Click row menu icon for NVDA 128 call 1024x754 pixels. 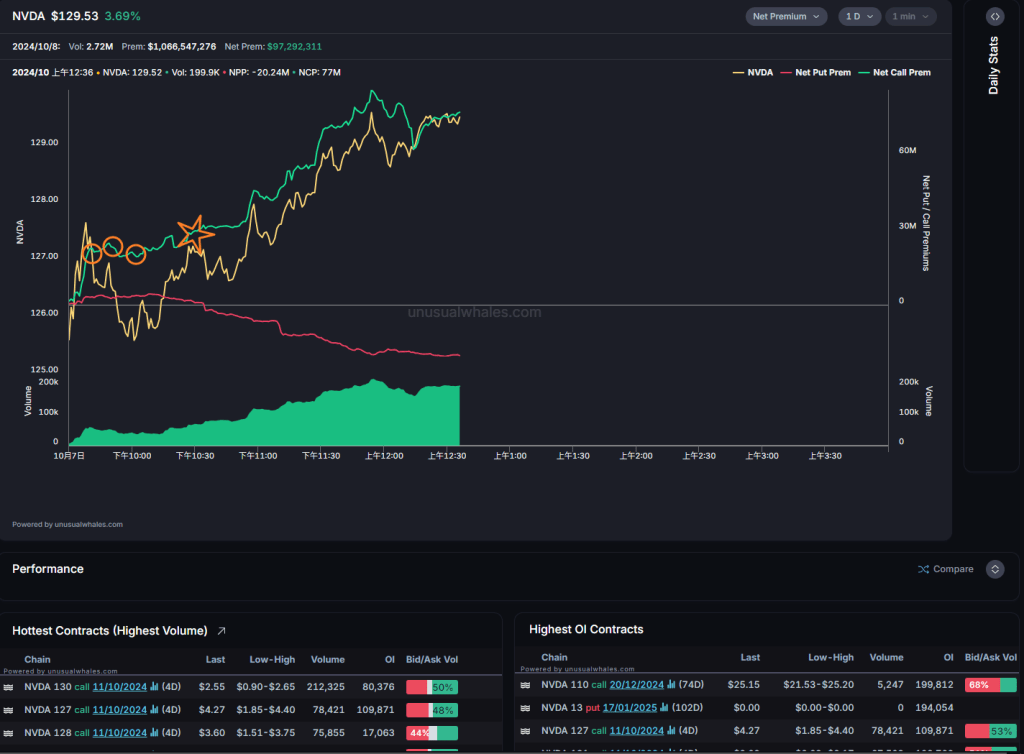point(9,732)
